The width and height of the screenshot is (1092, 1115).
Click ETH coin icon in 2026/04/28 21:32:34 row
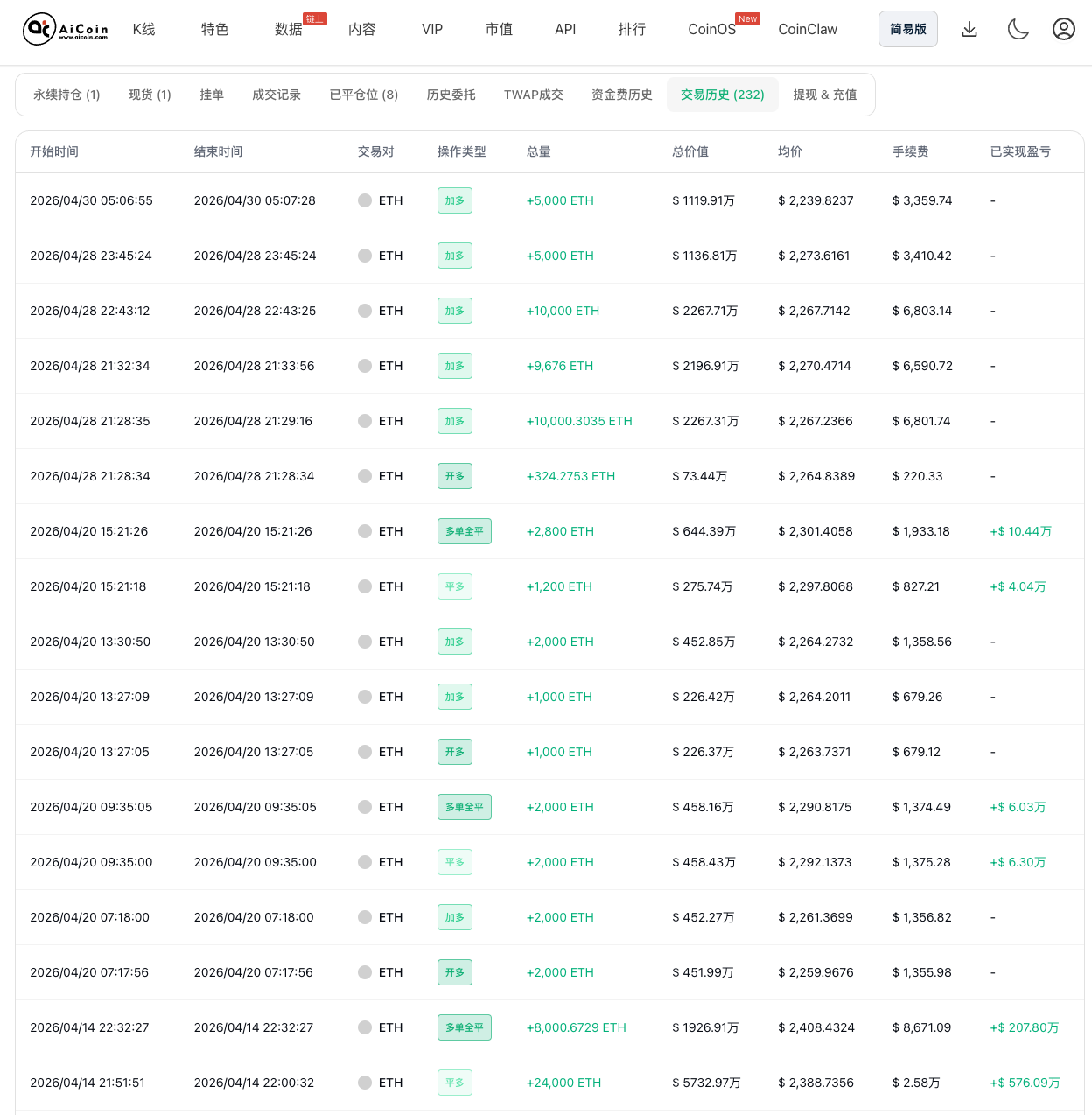click(365, 366)
